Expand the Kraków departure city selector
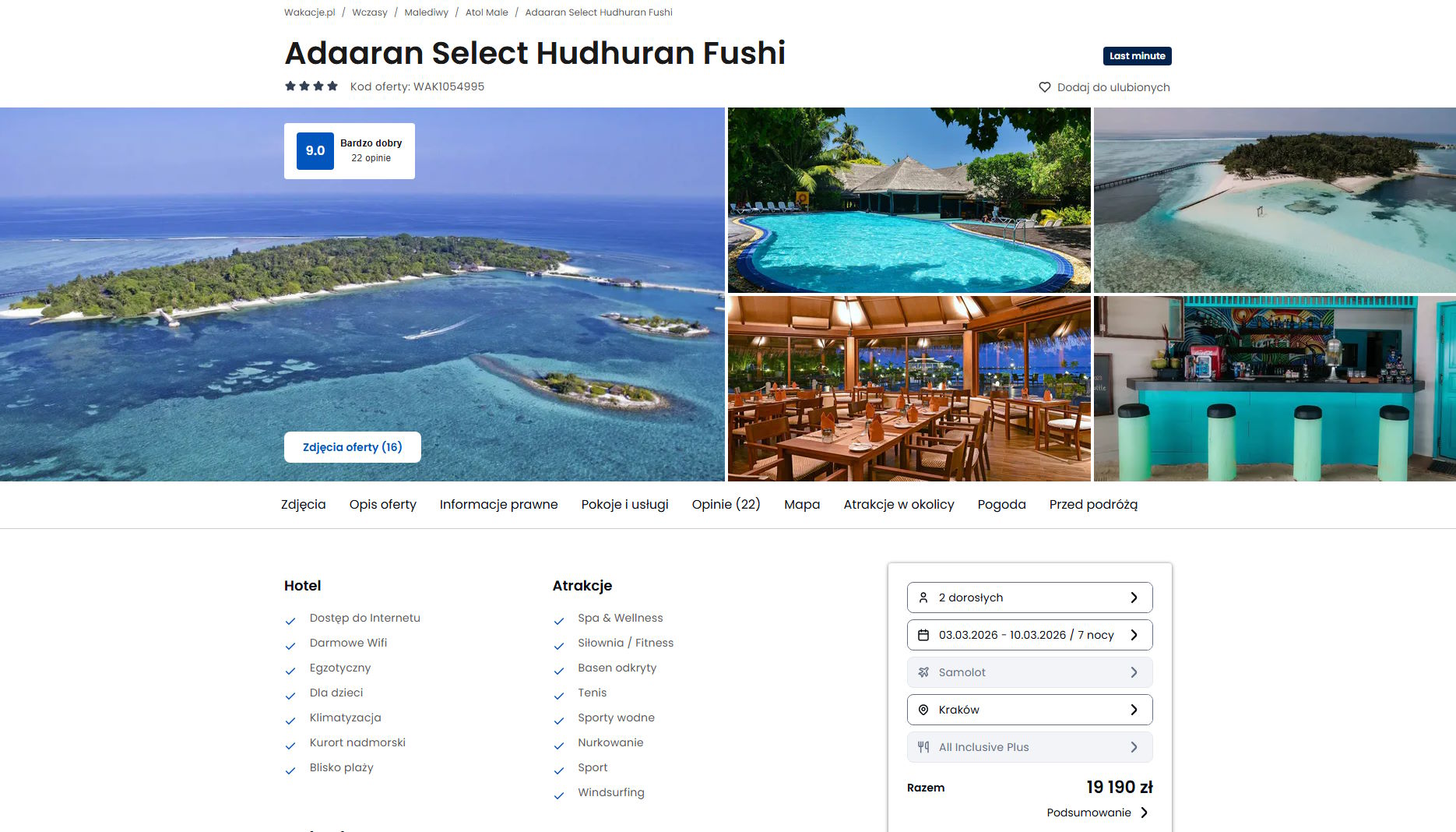 (1029, 710)
